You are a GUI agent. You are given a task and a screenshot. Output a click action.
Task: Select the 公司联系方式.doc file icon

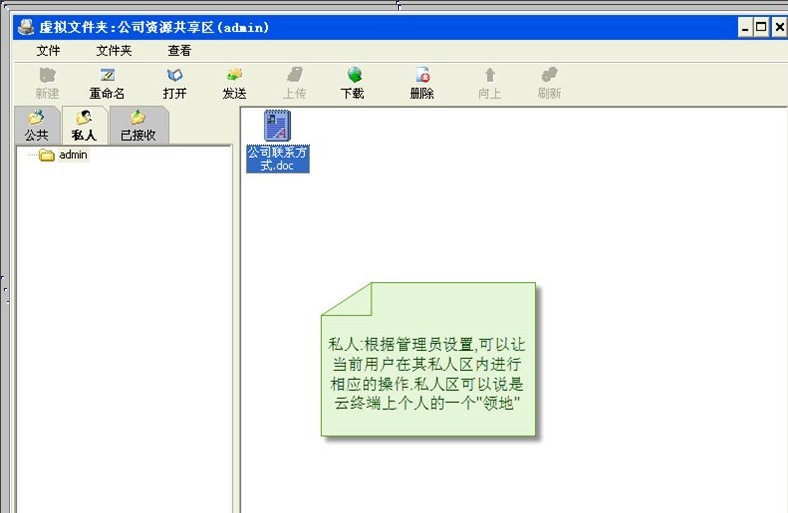(277, 127)
